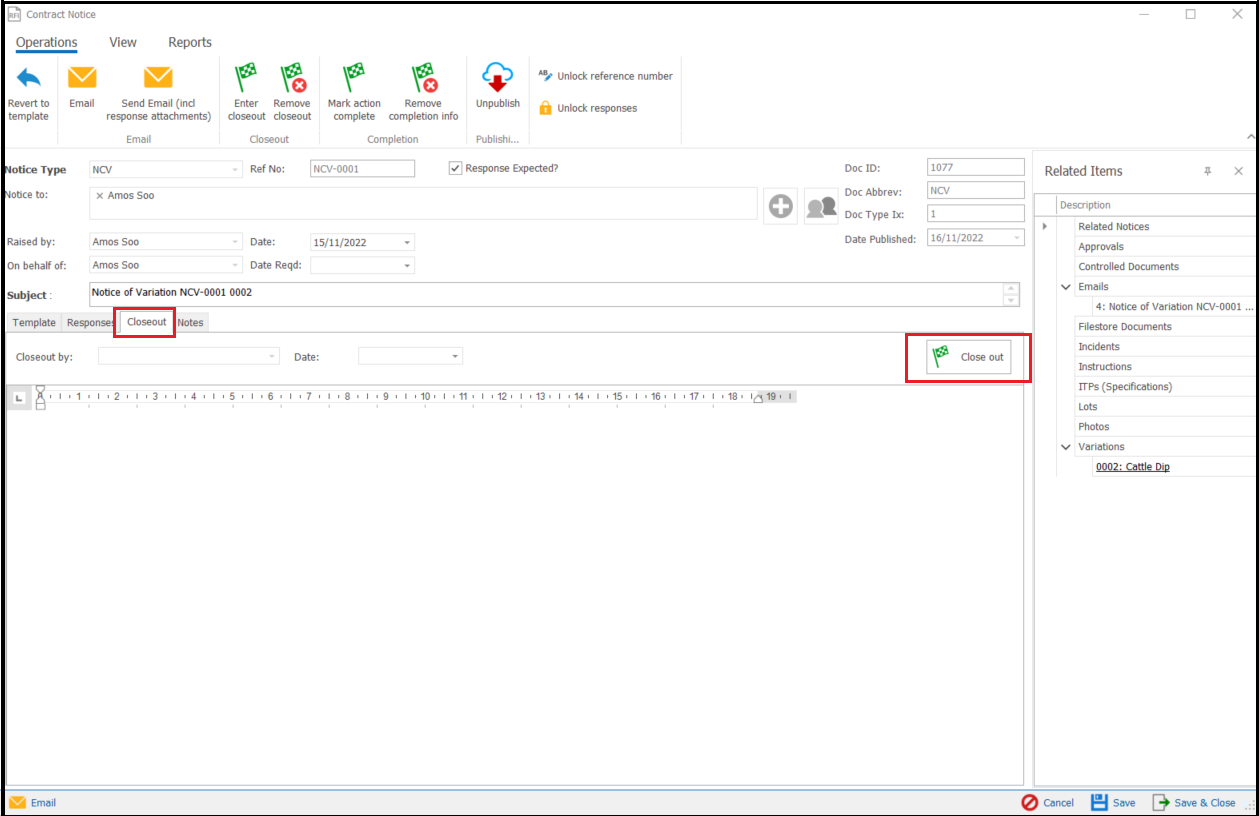Open the Notes tab
This screenshot has width=1259, height=816.
(x=190, y=322)
